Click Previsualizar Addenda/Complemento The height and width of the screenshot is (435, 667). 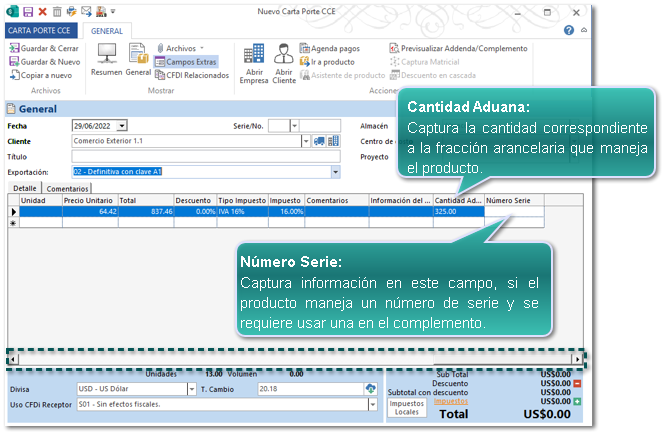pyautogui.click(x=459, y=48)
